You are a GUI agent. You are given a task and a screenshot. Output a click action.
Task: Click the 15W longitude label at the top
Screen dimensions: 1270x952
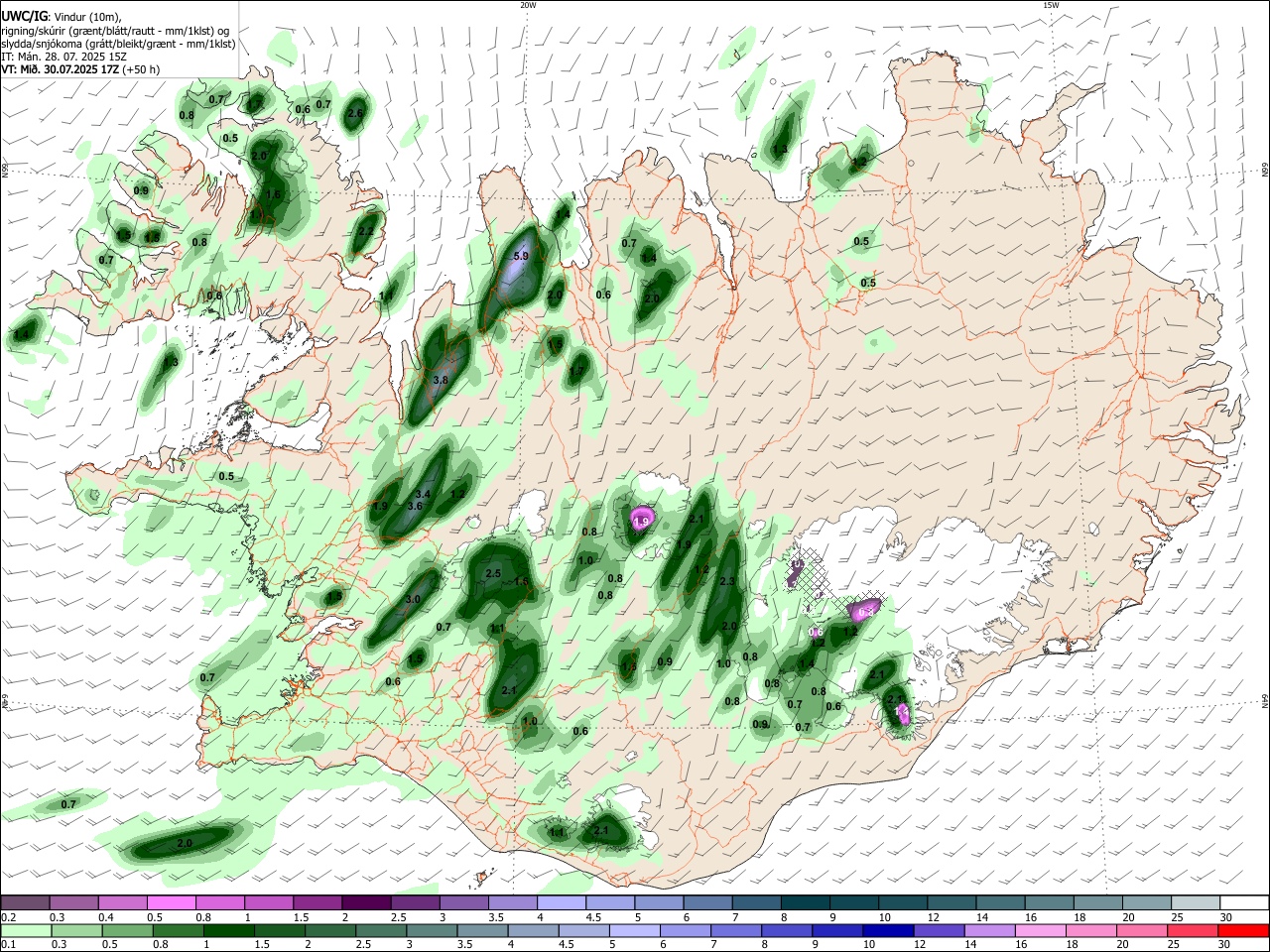pos(1051,5)
